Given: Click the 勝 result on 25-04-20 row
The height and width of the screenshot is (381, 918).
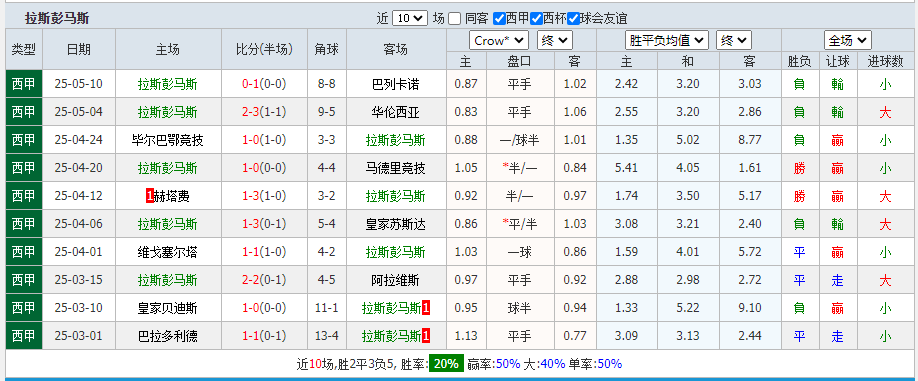Looking at the screenshot, I should click(x=799, y=168).
